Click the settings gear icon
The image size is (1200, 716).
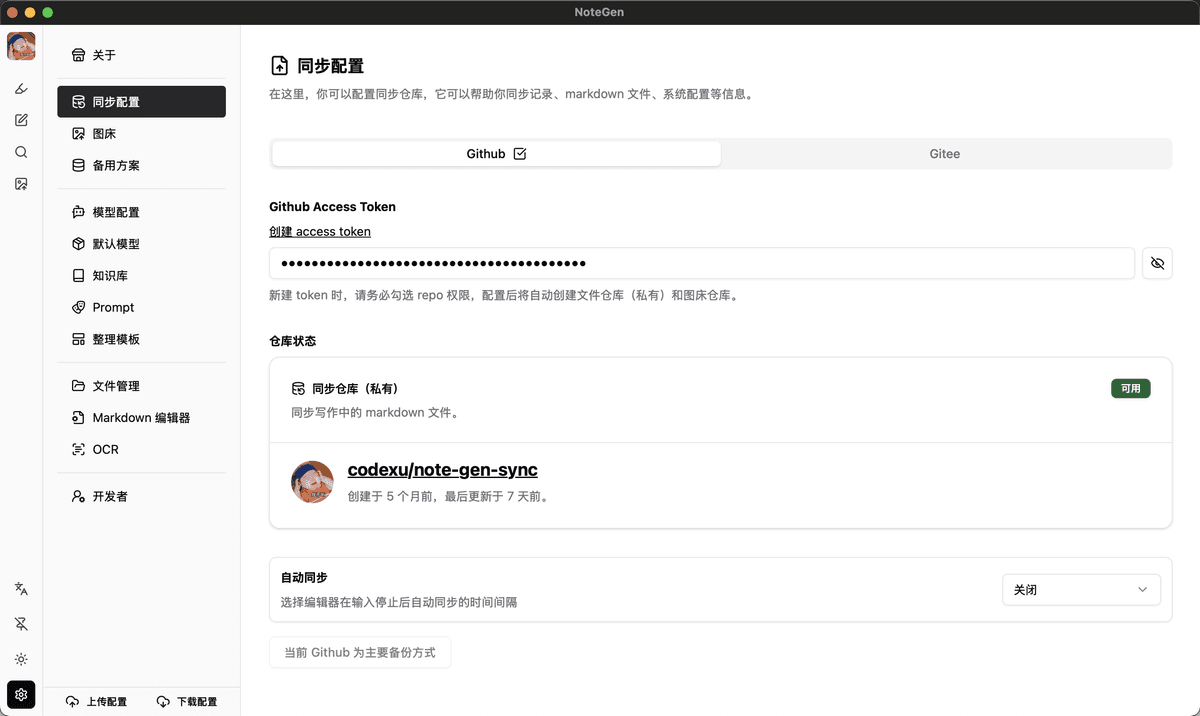[21, 694]
